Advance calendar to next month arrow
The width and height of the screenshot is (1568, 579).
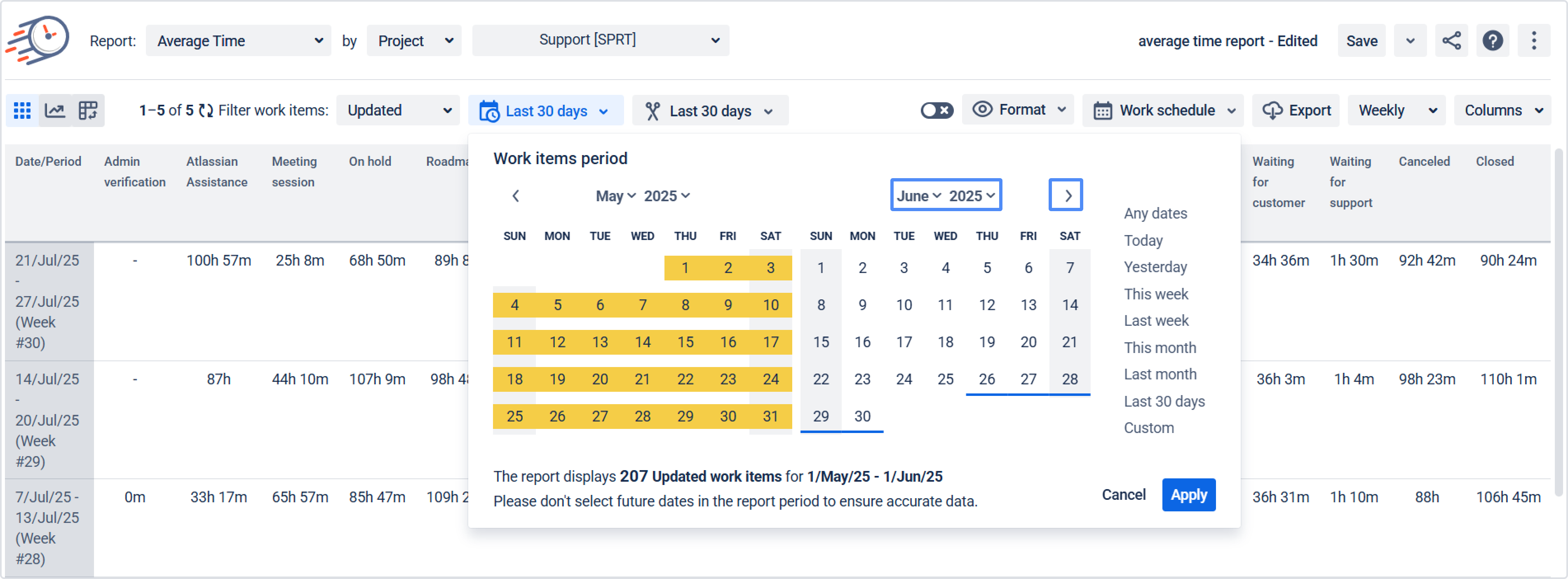pyautogui.click(x=1066, y=195)
